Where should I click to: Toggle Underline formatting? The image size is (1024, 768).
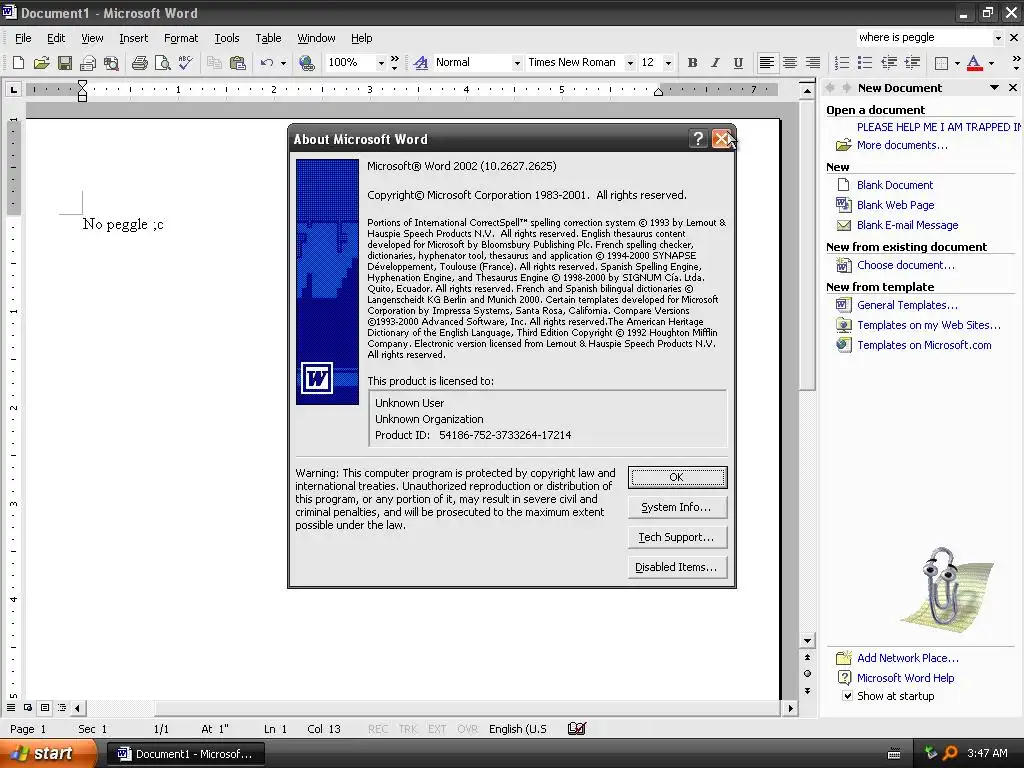click(x=738, y=63)
